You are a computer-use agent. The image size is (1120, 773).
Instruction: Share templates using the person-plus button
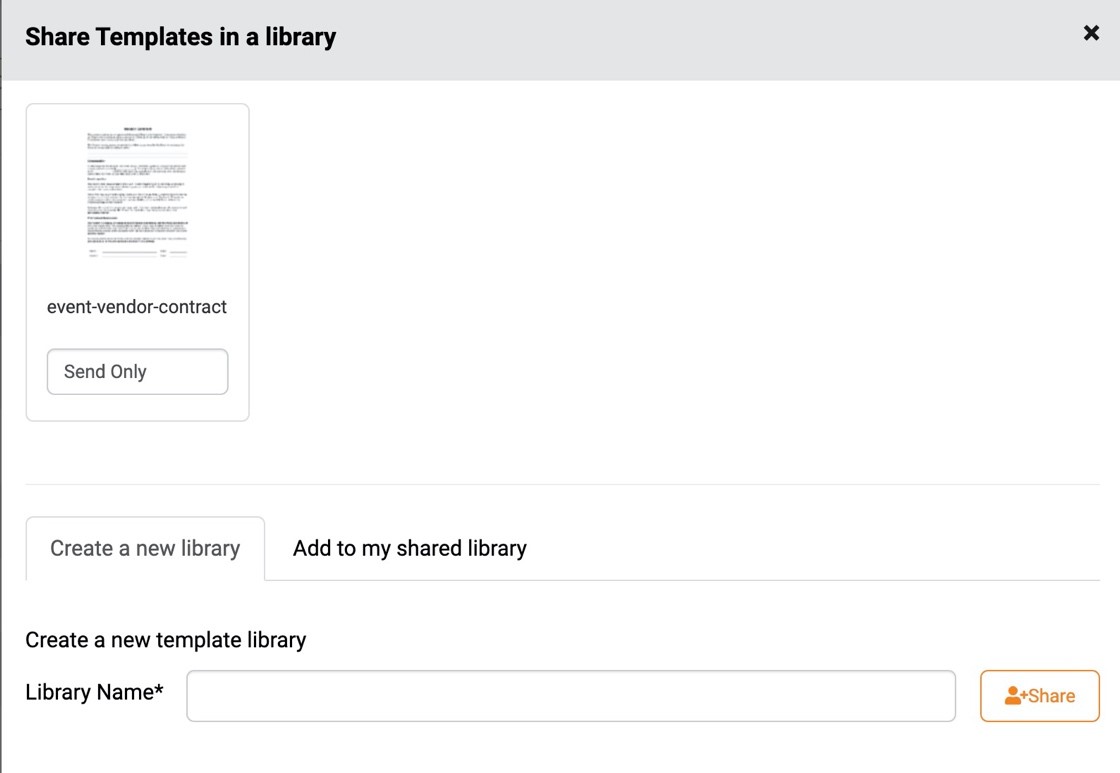[x=1039, y=696]
